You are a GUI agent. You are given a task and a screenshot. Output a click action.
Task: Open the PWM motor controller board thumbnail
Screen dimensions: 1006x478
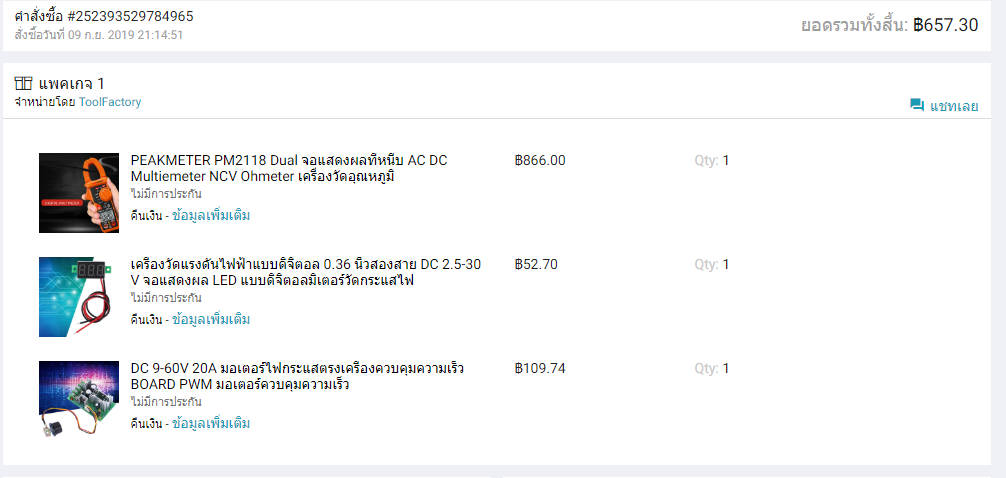[78, 399]
